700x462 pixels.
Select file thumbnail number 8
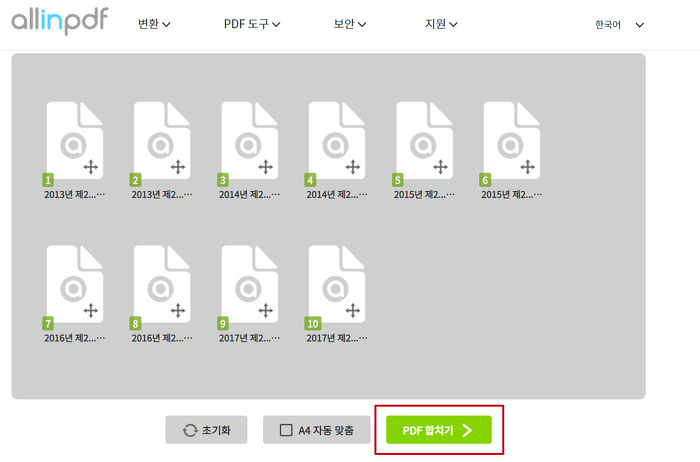click(x=162, y=284)
